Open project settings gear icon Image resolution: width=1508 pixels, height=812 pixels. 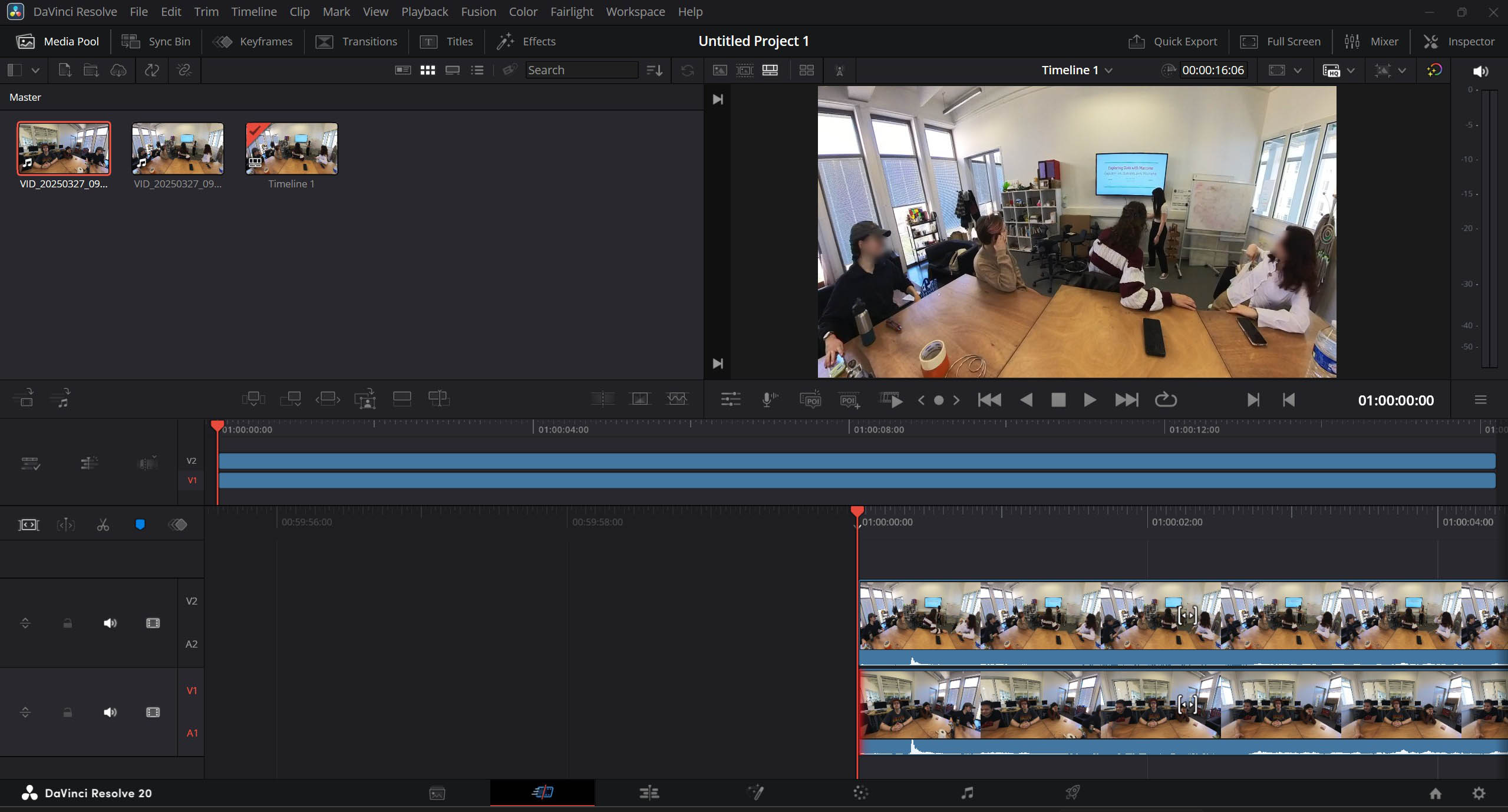click(x=1479, y=793)
